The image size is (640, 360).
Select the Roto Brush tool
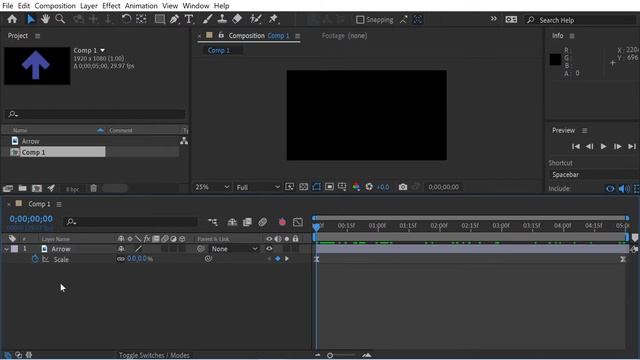click(x=256, y=19)
